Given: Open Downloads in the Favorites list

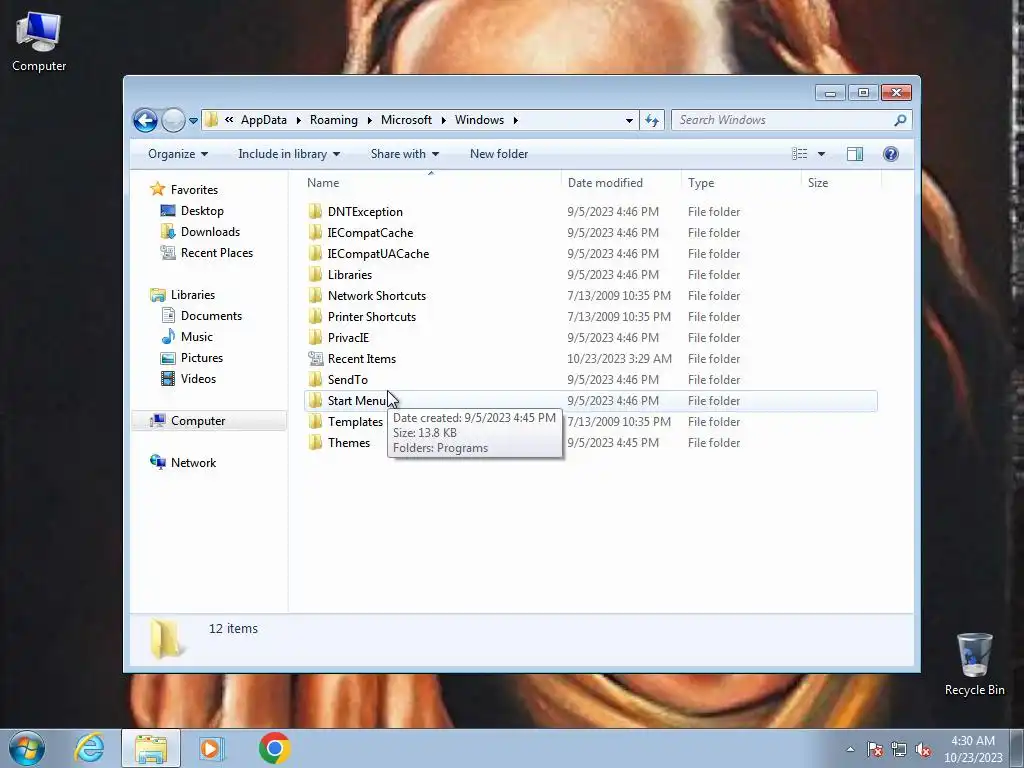Looking at the screenshot, I should pyautogui.click(x=210, y=232).
